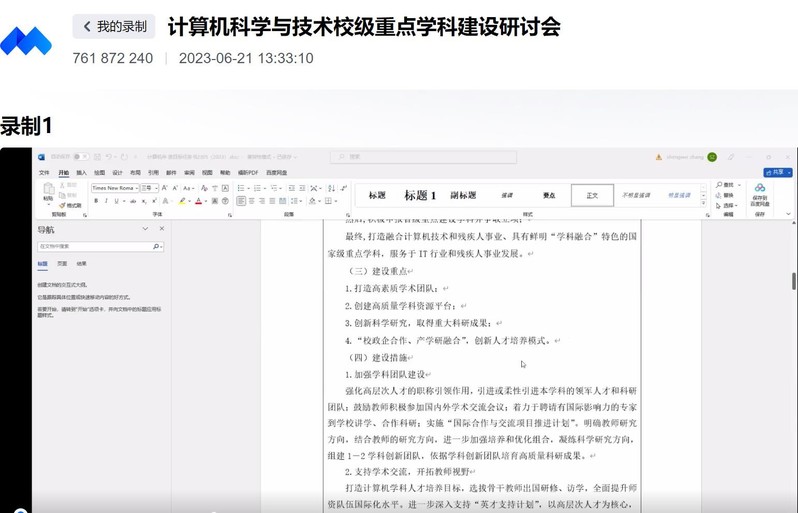Open the Insert ribbon tab

tap(81, 172)
